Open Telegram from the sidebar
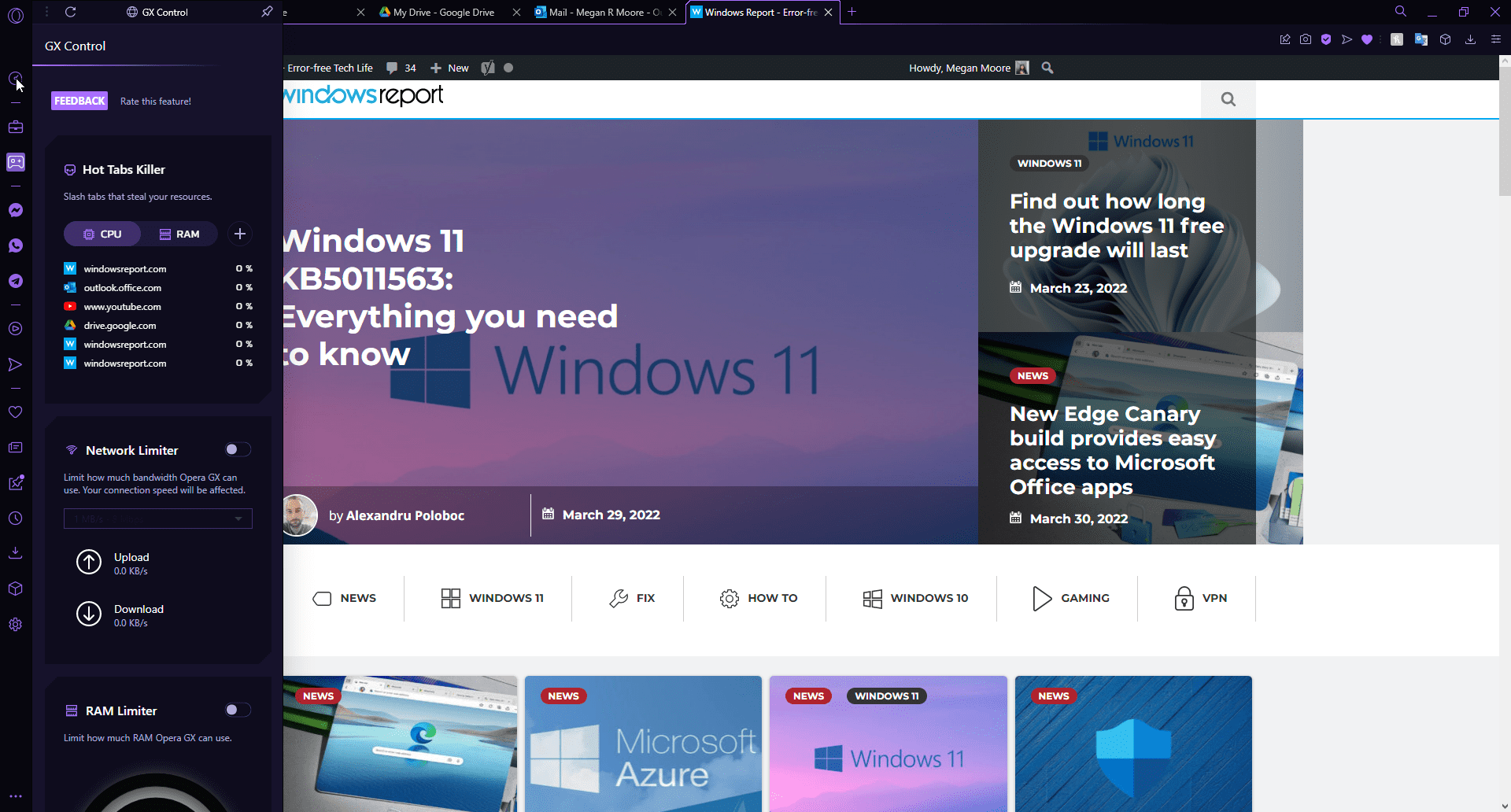Viewport: 1511px width, 812px height. [x=16, y=281]
